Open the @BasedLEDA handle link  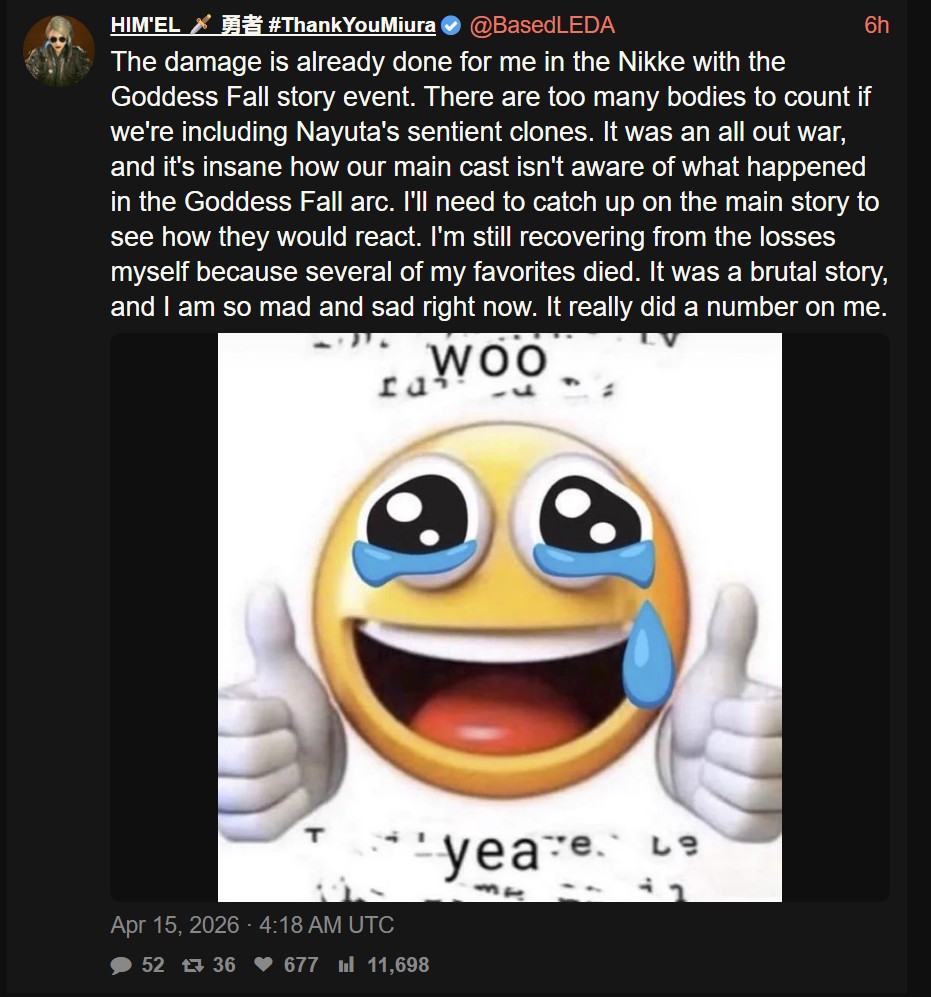point(542,25)
